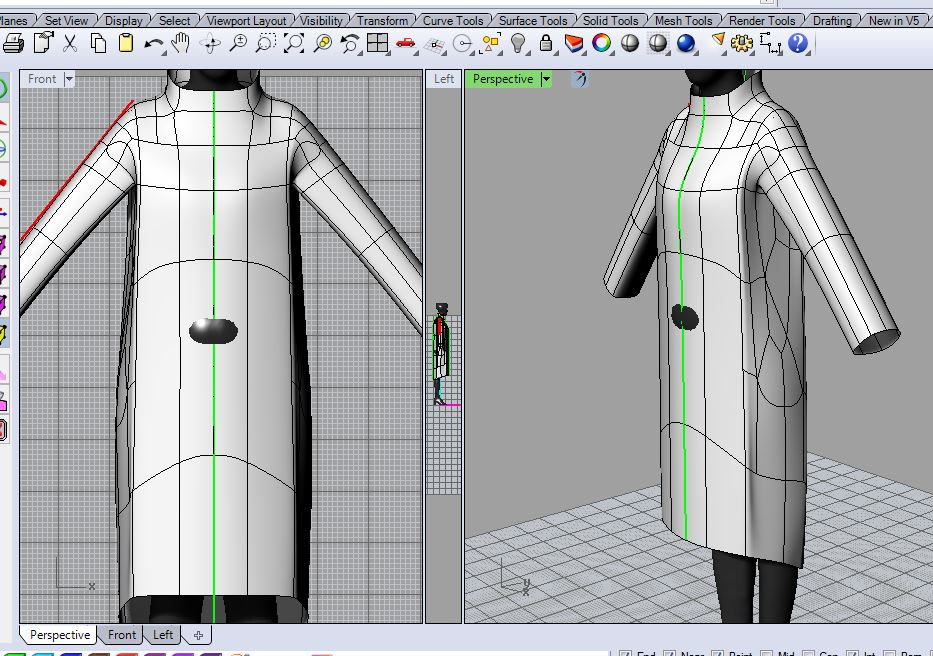Click the Zoom Extents icon
The height and width of the screenshot is (656, 933).
pyautogui.click(x=294, y=43)
